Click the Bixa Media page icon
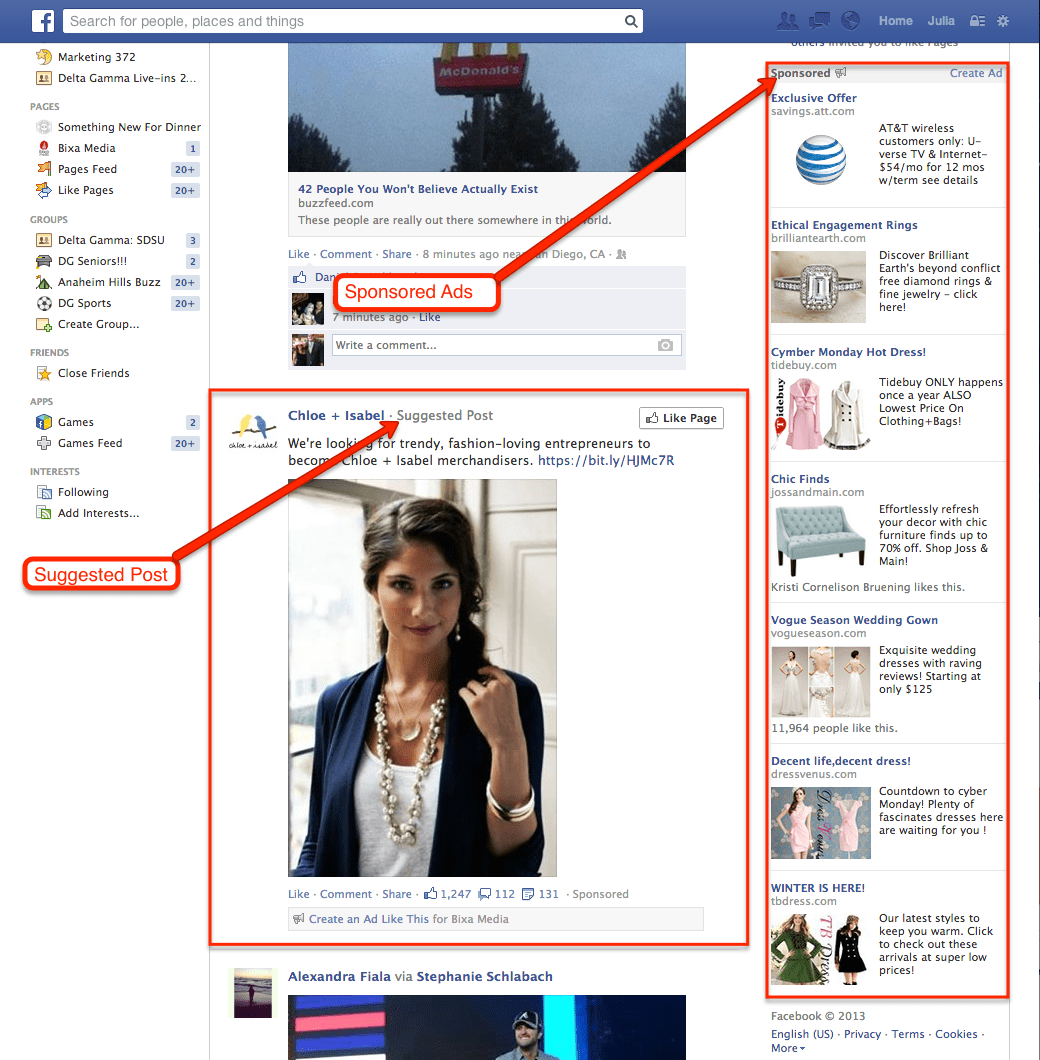 44,148
